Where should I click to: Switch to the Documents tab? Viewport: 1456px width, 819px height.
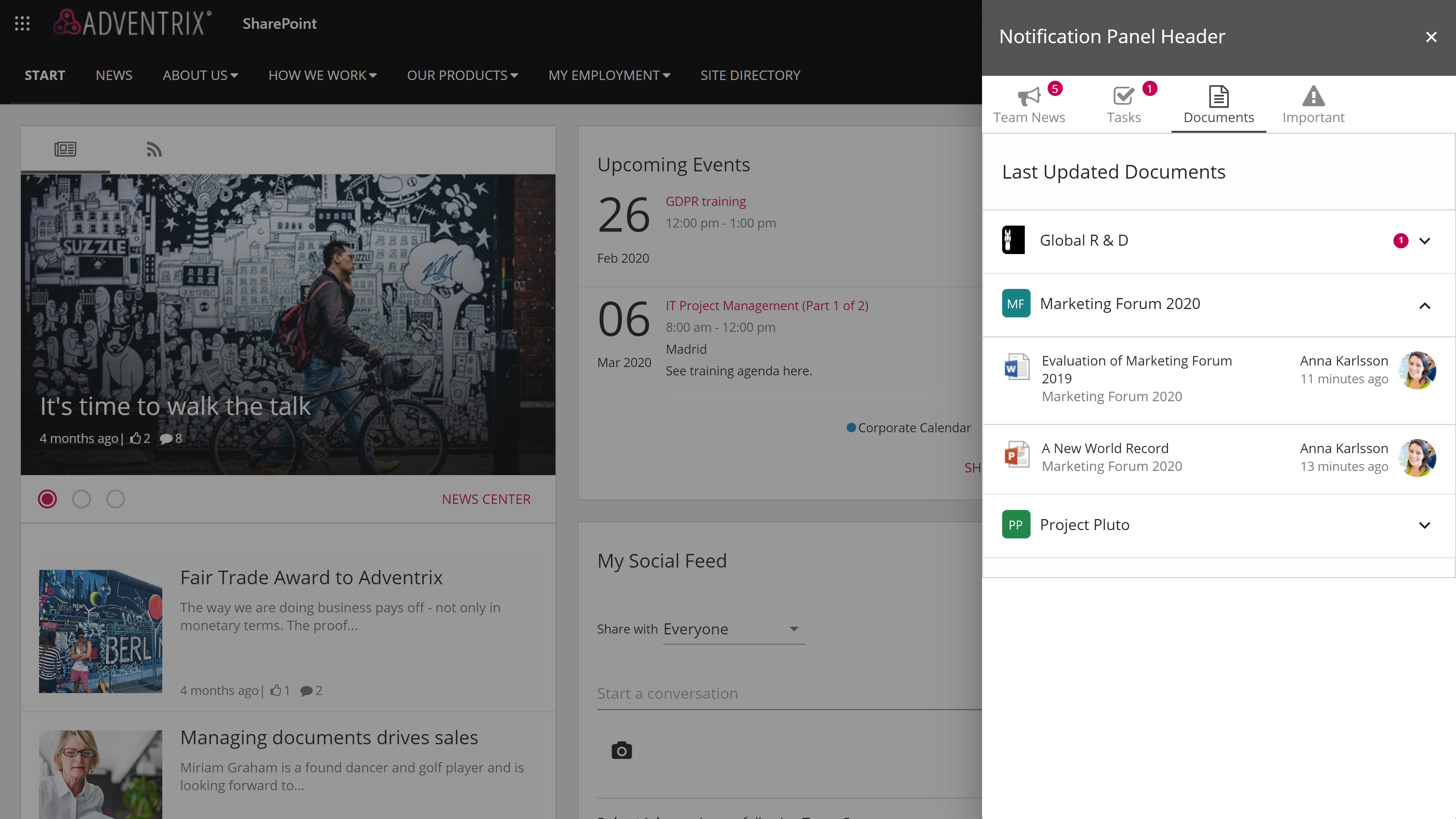tap(1219, 105)
